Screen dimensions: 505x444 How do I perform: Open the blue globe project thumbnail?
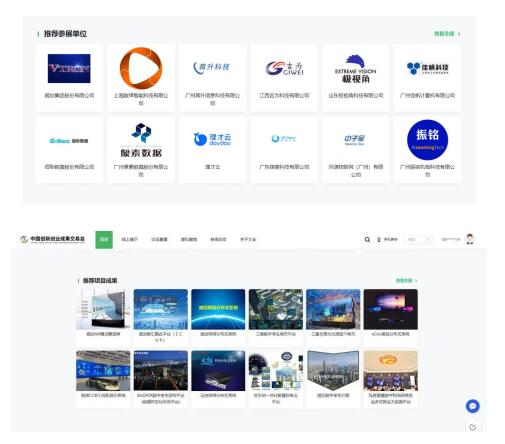pos(218,309)
